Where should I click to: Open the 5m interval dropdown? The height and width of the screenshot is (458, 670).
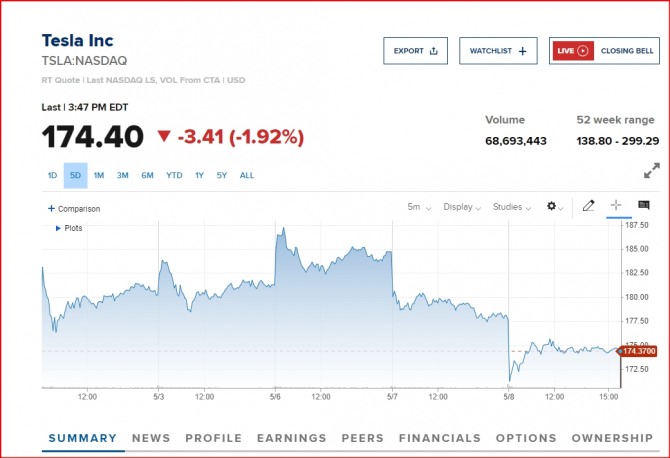tap(419, 207)
